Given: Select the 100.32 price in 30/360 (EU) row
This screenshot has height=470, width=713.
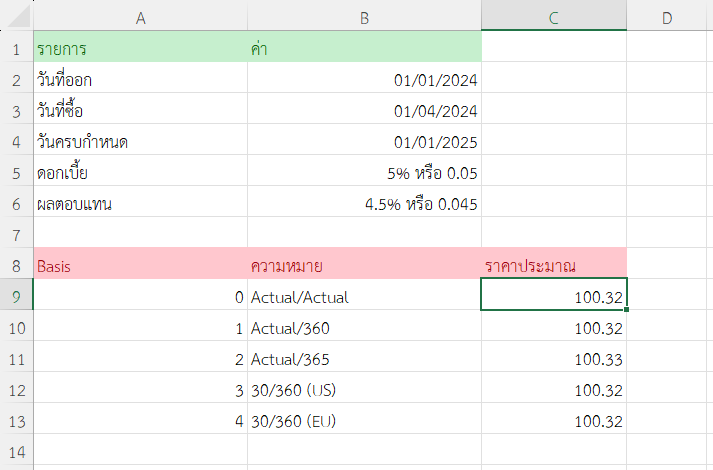Looking at the screenshot, I should (554, 418).
